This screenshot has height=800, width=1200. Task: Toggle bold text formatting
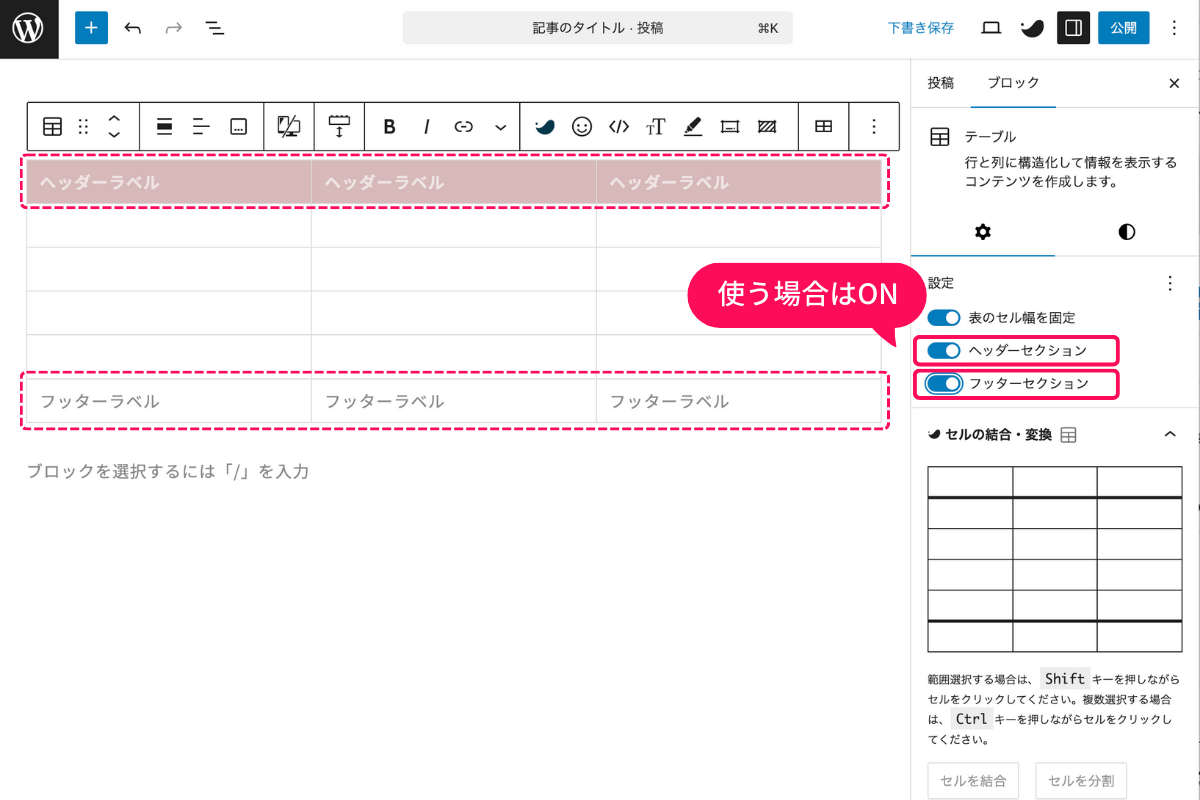pos(389,127)
